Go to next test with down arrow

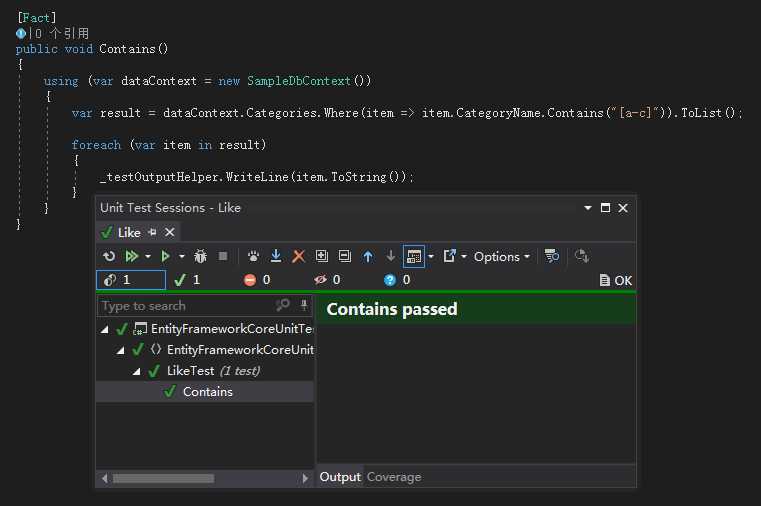pyautogui.click(x=390, y=256)
